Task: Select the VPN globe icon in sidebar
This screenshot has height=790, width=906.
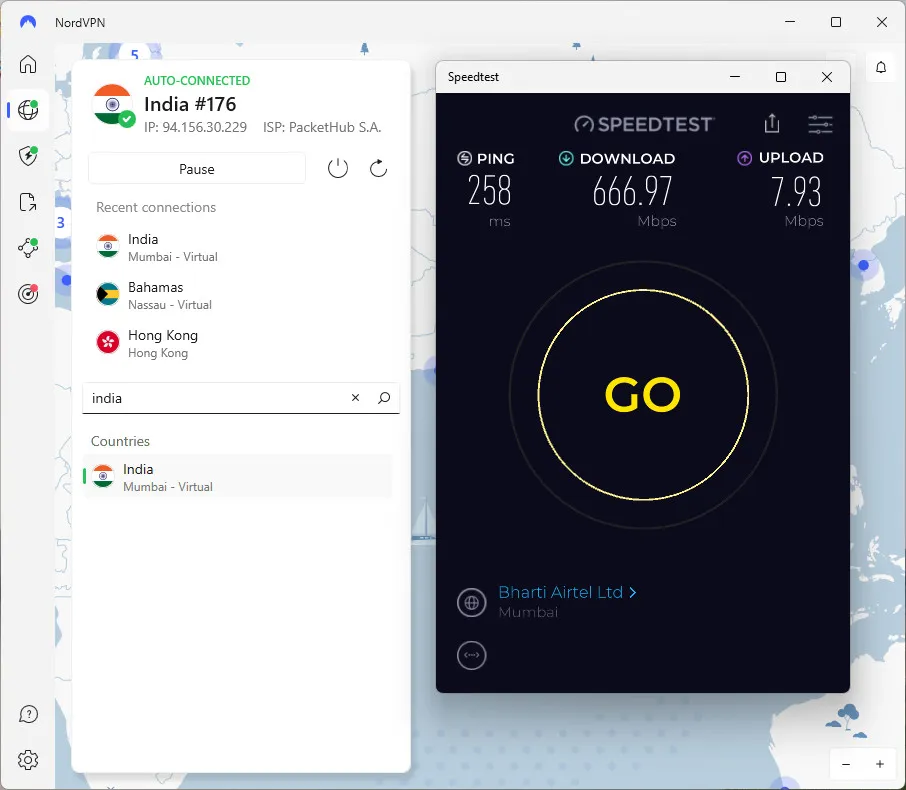Action: coord(28,110)
